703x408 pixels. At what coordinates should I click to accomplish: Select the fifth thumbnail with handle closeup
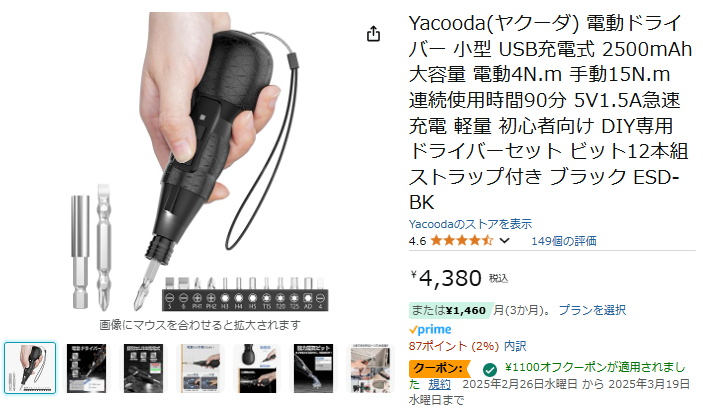point(257,368)
